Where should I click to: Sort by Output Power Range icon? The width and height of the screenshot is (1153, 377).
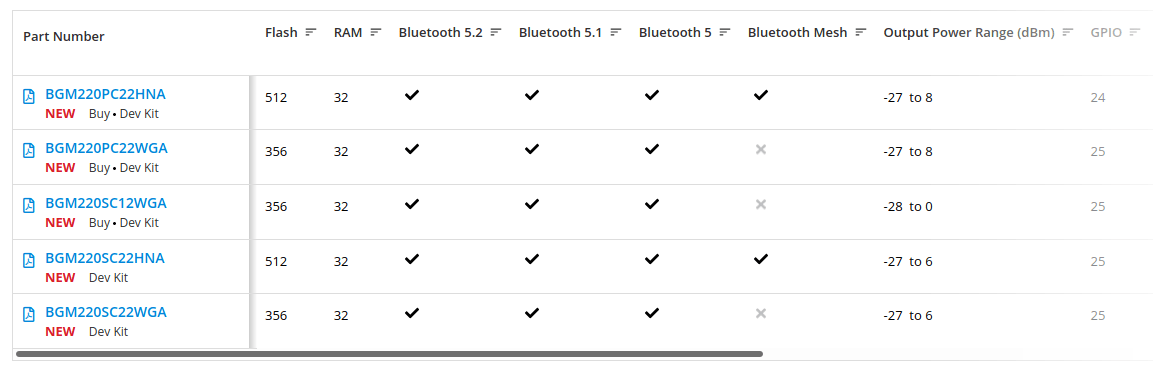tap(1068, 32)
